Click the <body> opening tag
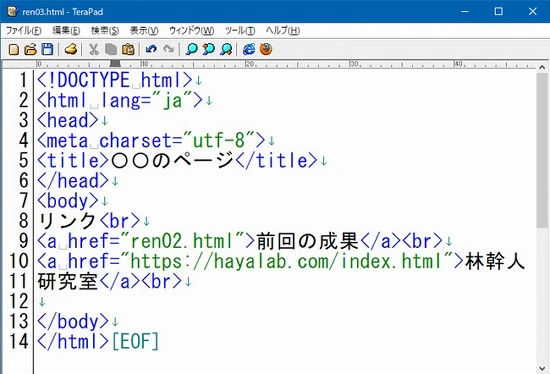This screenshot has height=374, width=550. [68, 201]
